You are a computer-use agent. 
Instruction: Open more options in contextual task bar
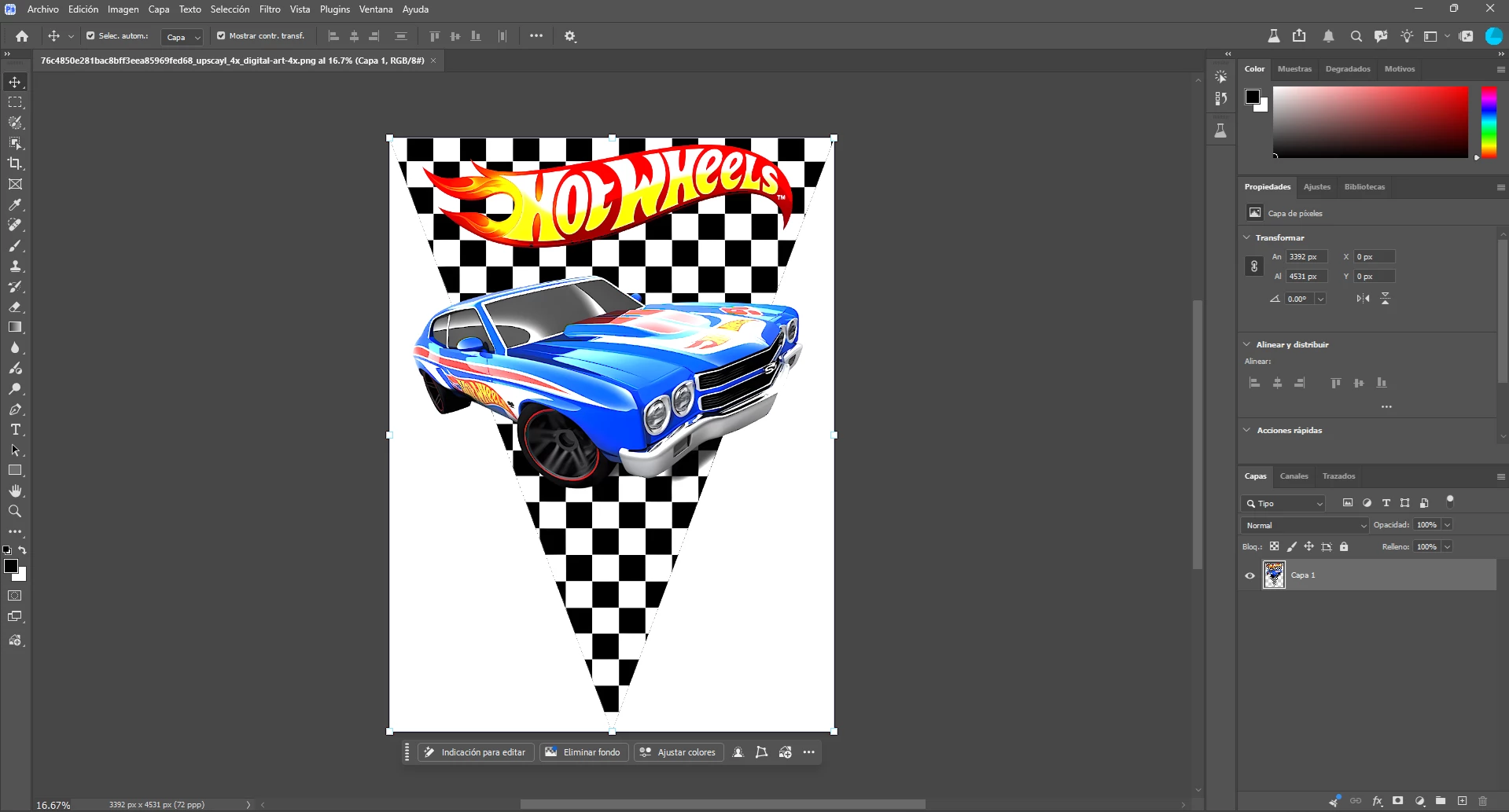pyautogui.click(x=808, y=752)
